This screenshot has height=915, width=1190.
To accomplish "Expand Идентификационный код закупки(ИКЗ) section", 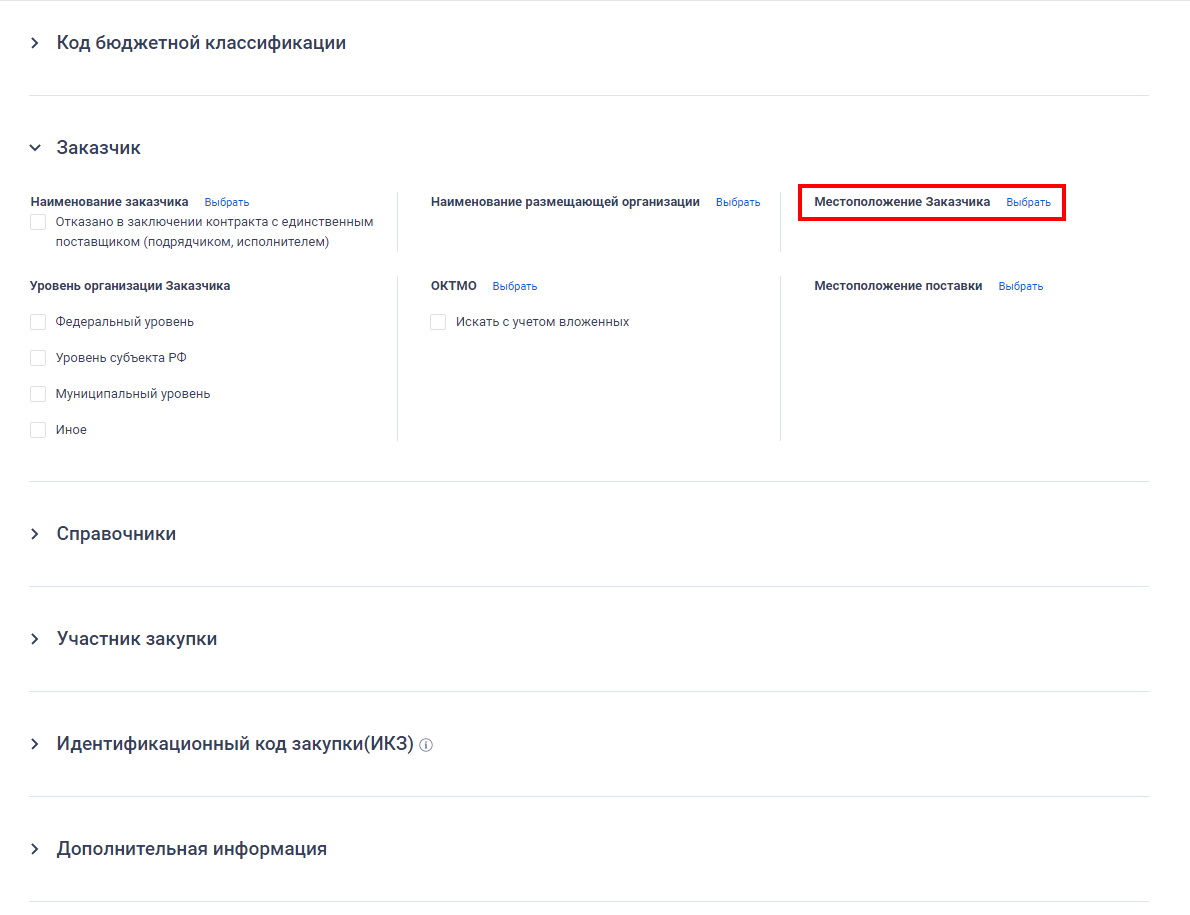I will [35, 744].
